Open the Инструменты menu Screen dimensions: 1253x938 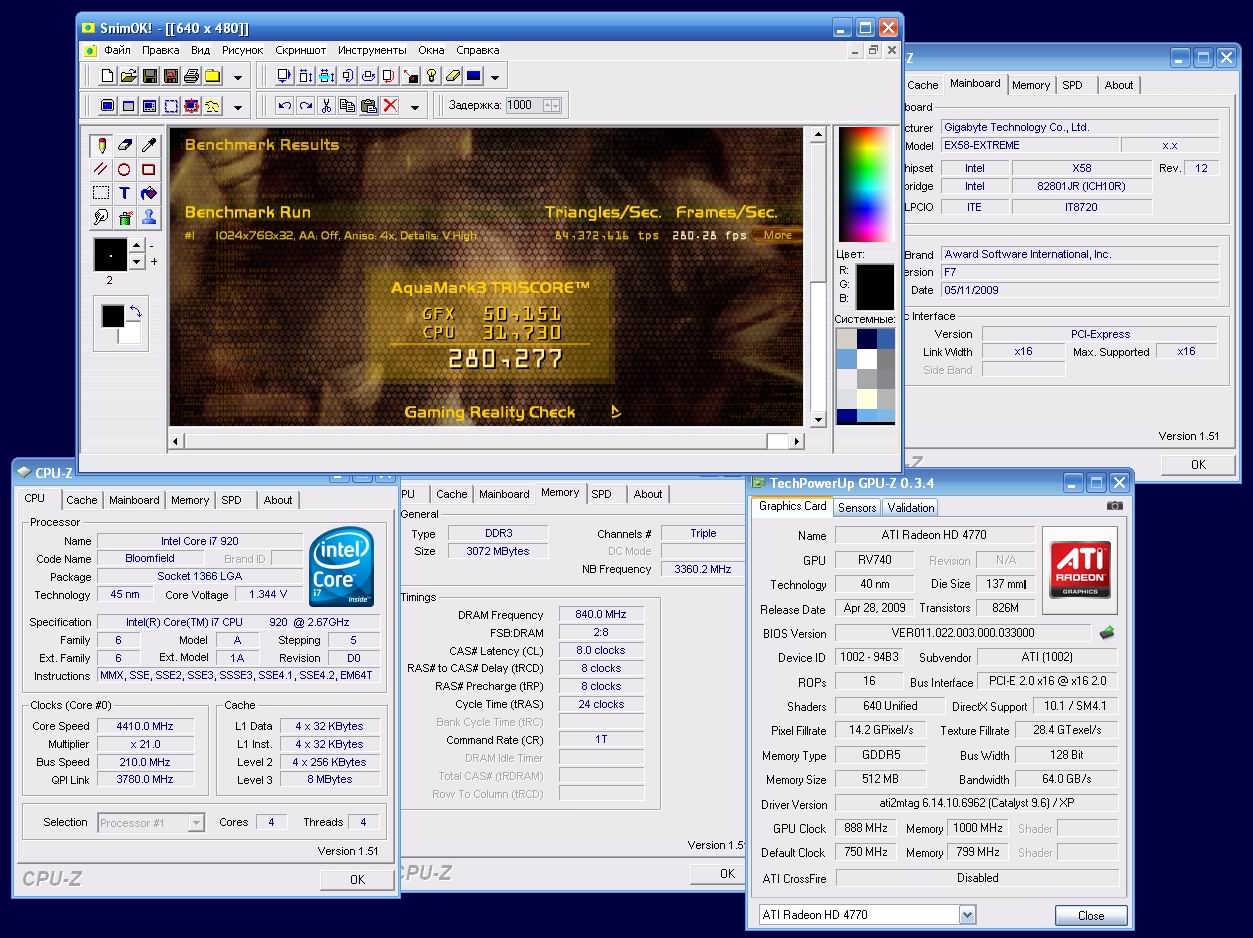coord(372,50)
